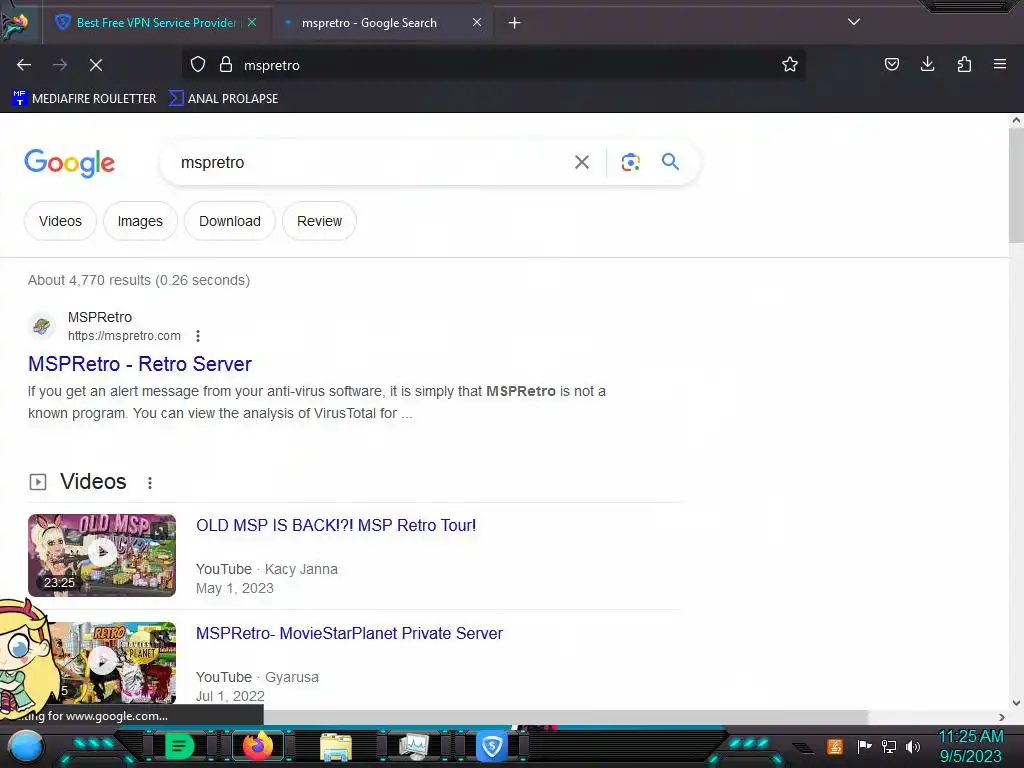The width and height of the screenshot is (1024, 768).
Task: Click the About 4,770 results text
Action: 138,280
